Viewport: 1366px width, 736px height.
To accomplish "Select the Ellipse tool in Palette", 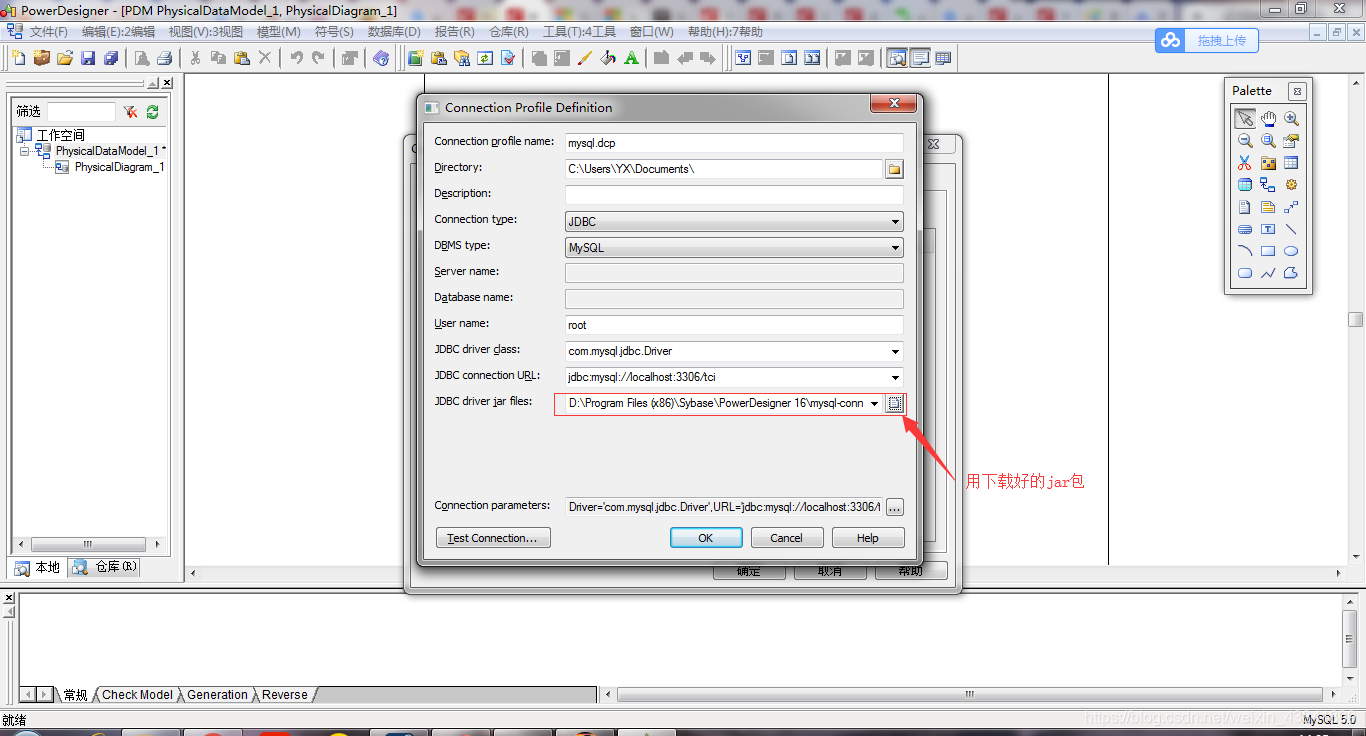I will (1291, 251).
